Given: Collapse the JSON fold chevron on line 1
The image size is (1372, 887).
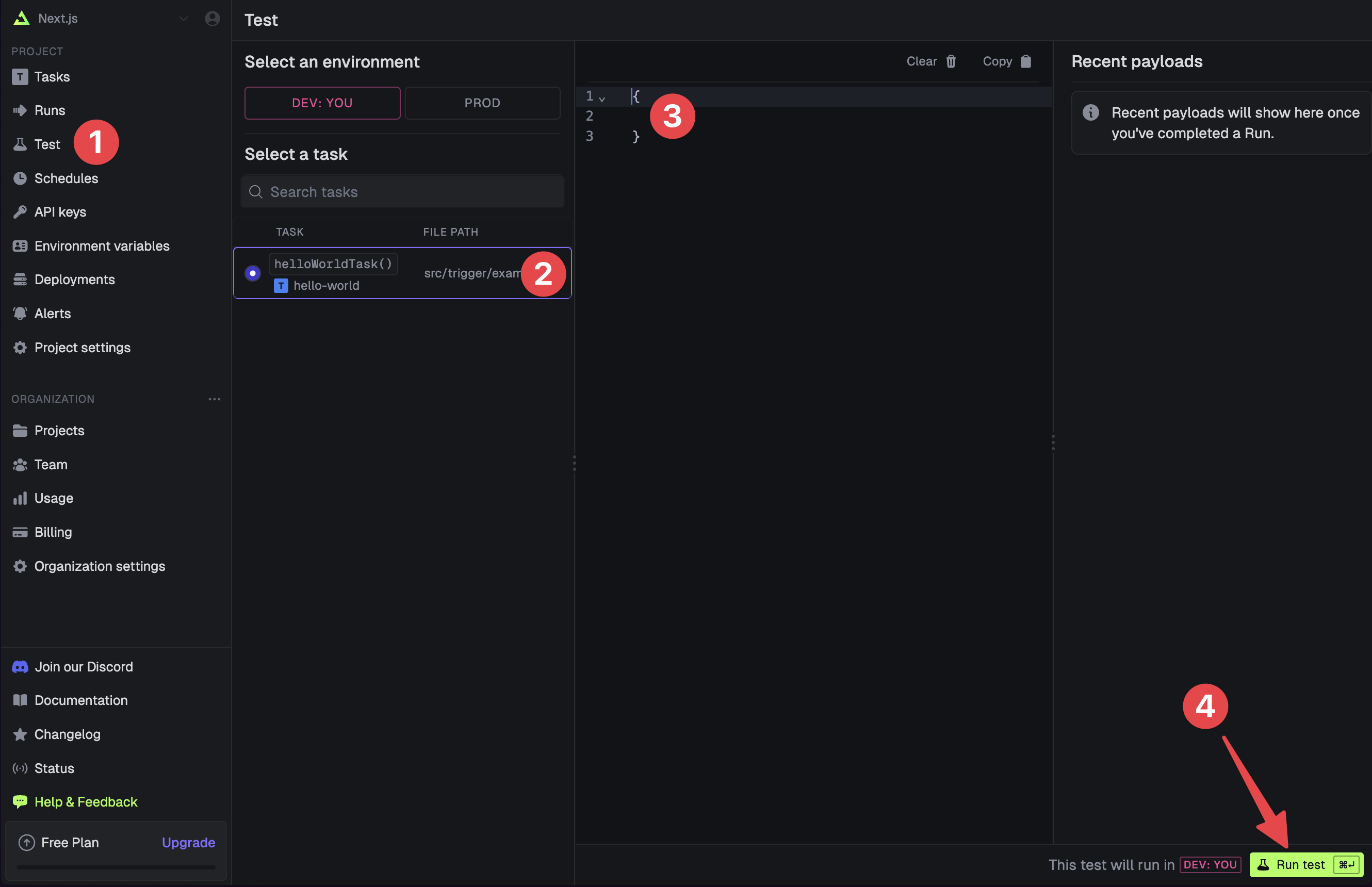Looking at the screenshot, I should [602, 99].
